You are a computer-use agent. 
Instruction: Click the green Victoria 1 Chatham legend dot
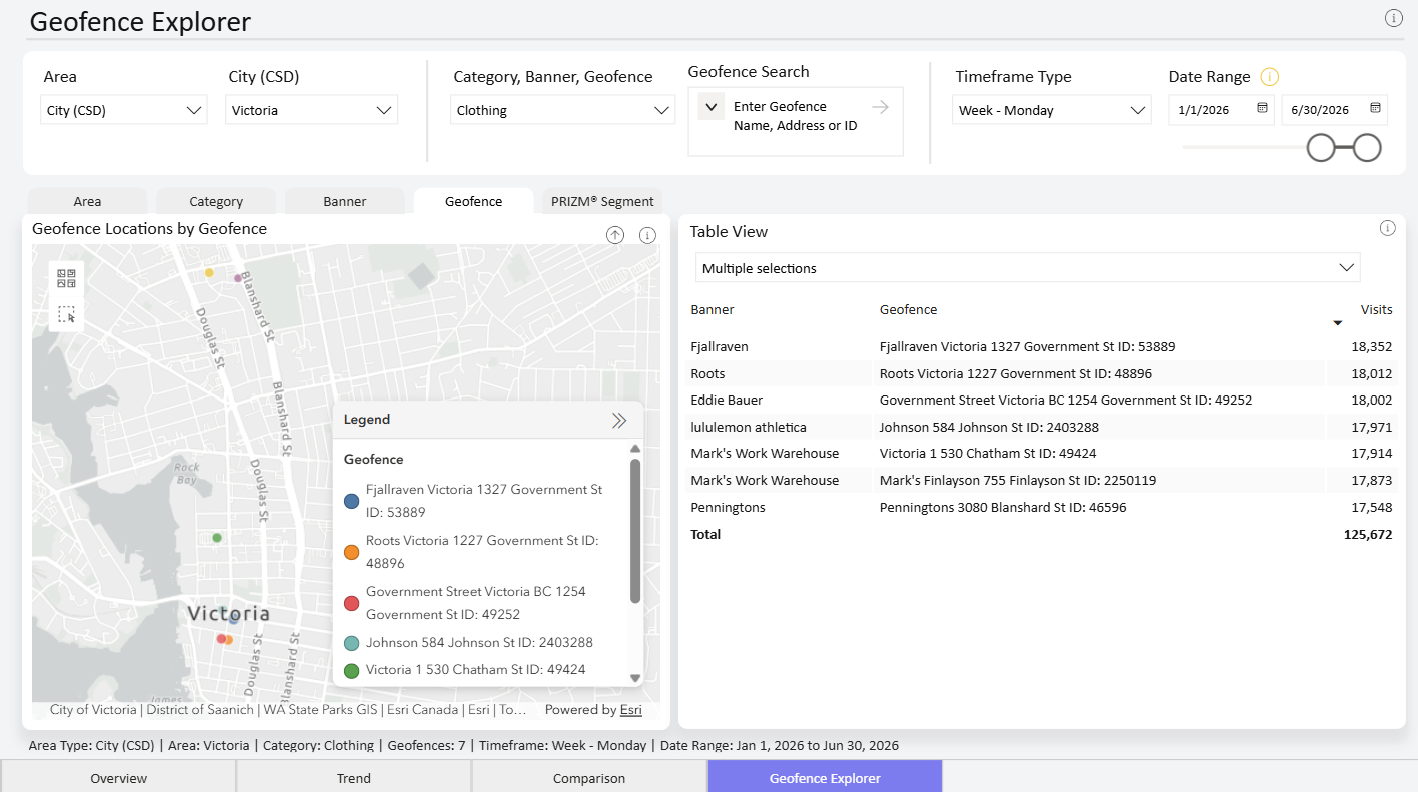(x=351, y=671)
